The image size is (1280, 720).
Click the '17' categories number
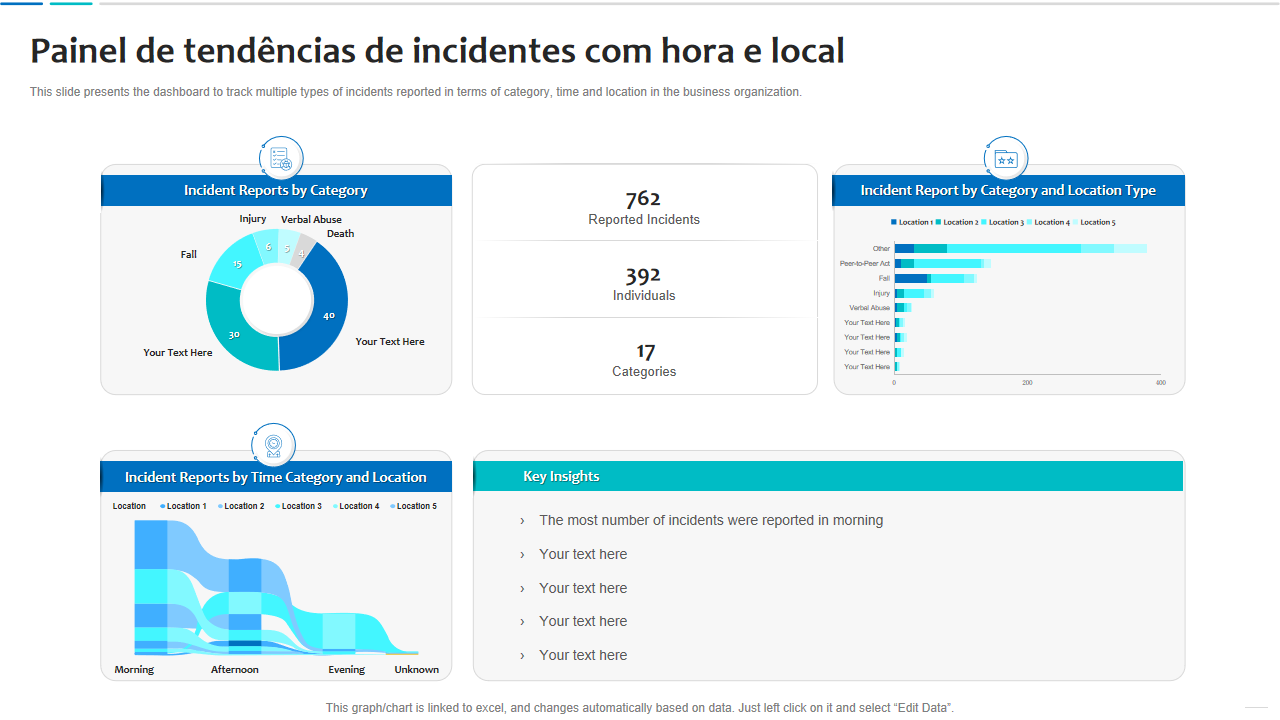click(646, 351)
